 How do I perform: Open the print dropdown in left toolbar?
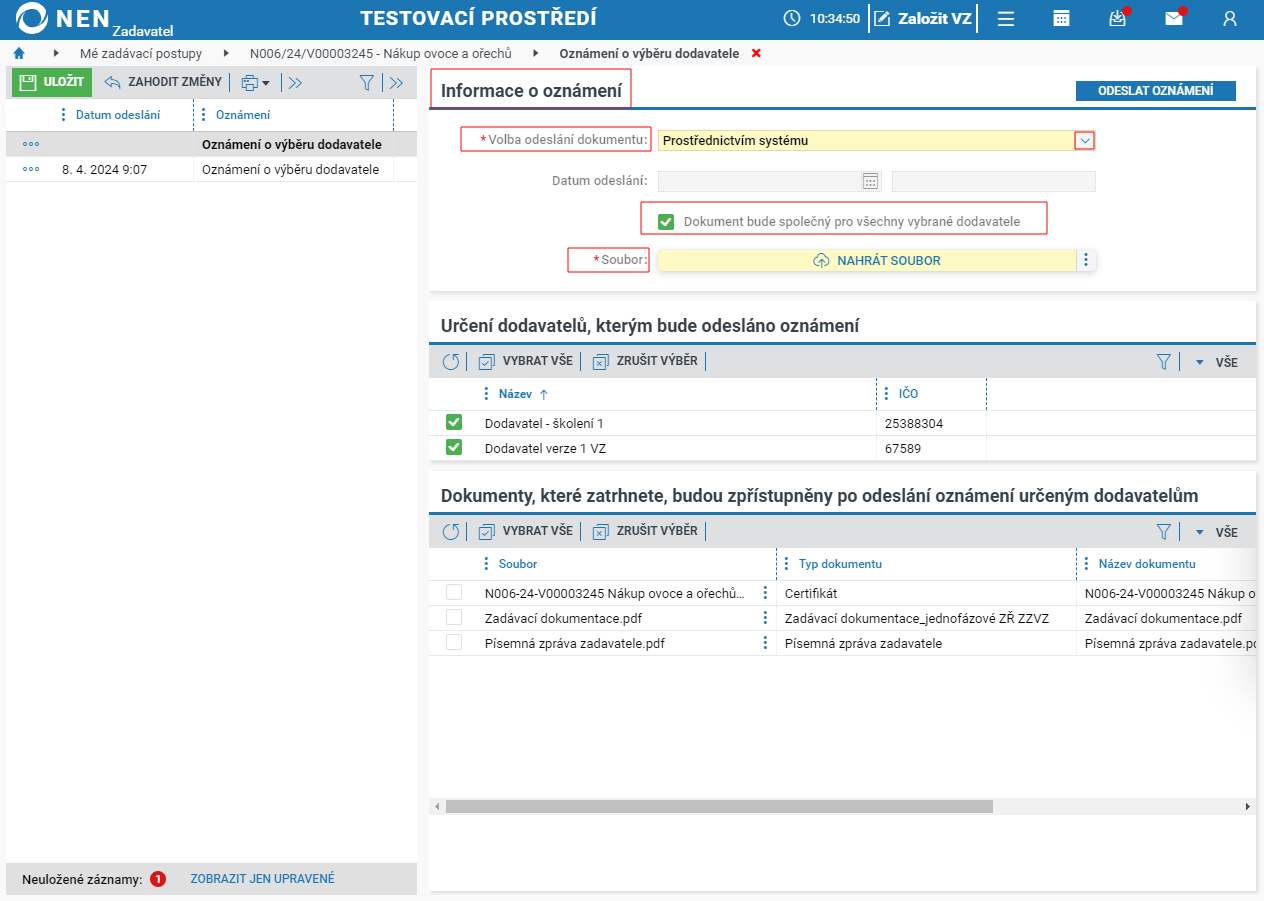[x=256, y=83]
